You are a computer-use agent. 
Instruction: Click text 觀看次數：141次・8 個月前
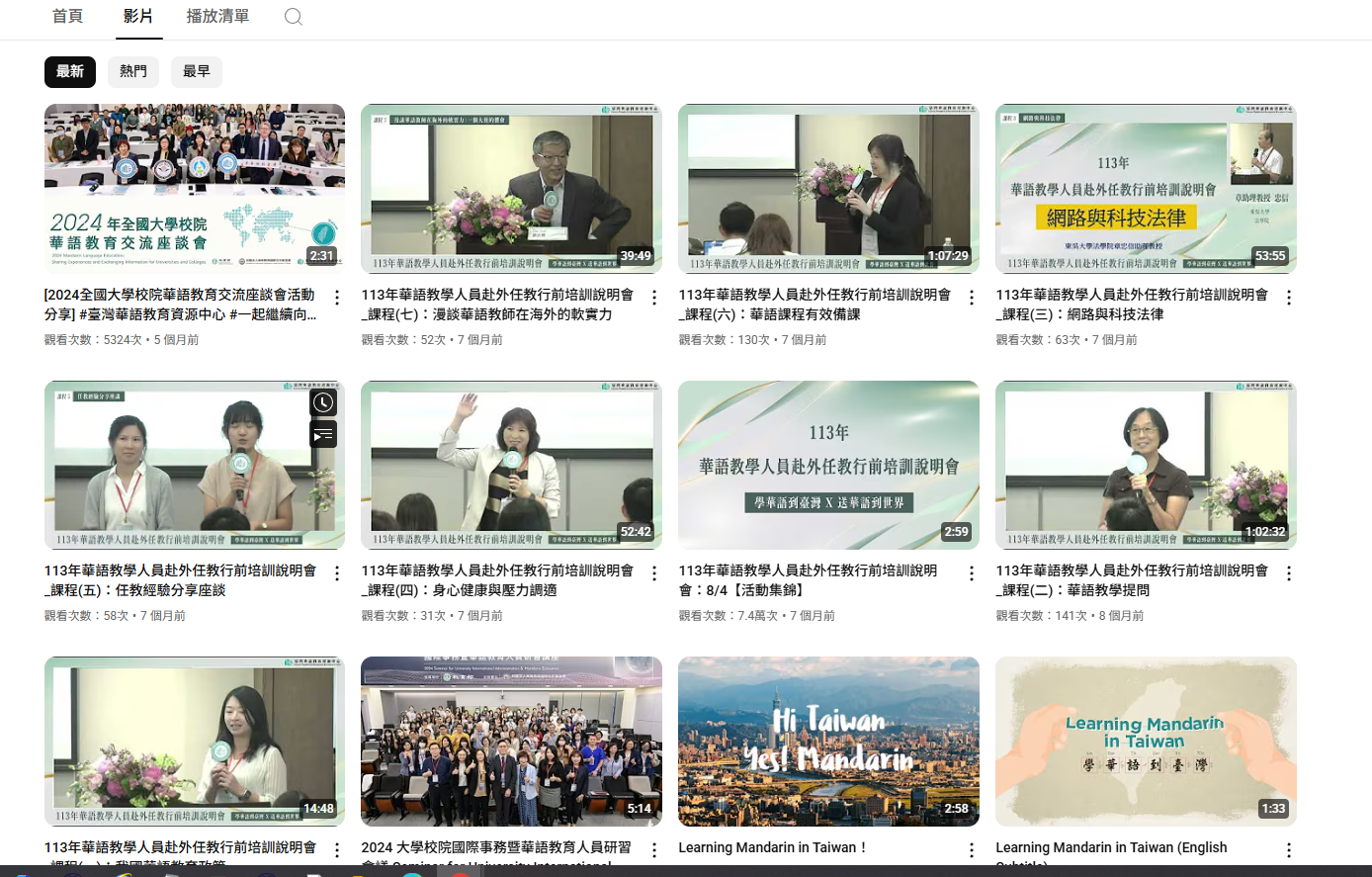tap(1071, 615)
